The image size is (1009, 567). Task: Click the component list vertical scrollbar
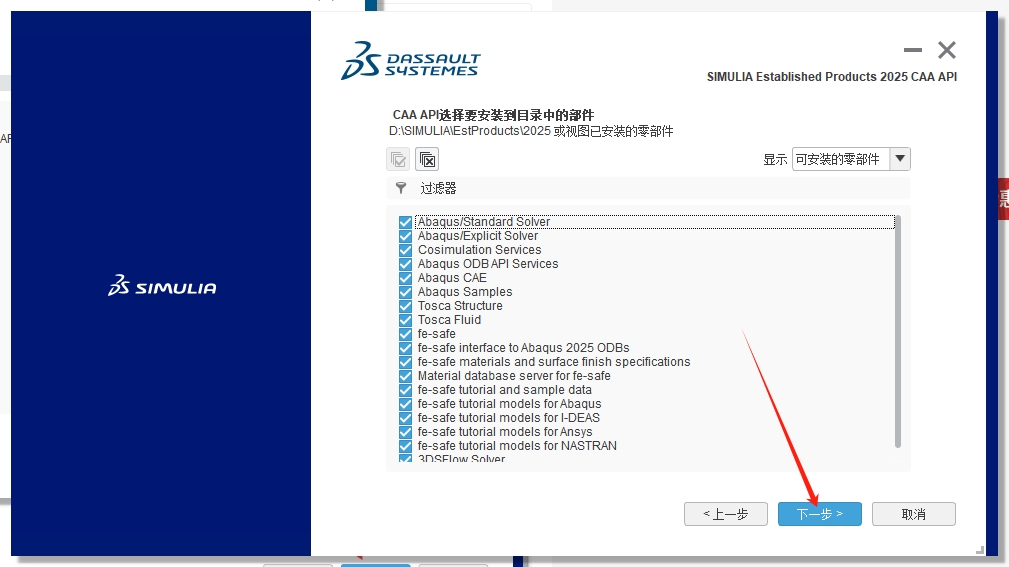(x=897, y=330)
